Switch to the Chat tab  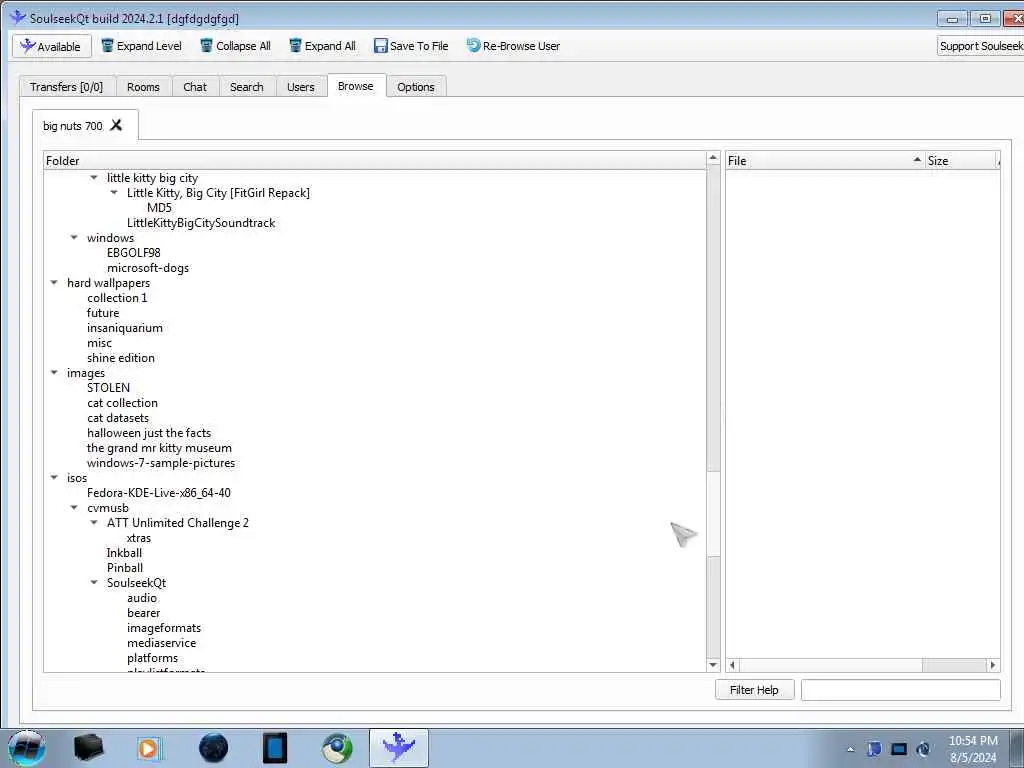pos(195,87)
